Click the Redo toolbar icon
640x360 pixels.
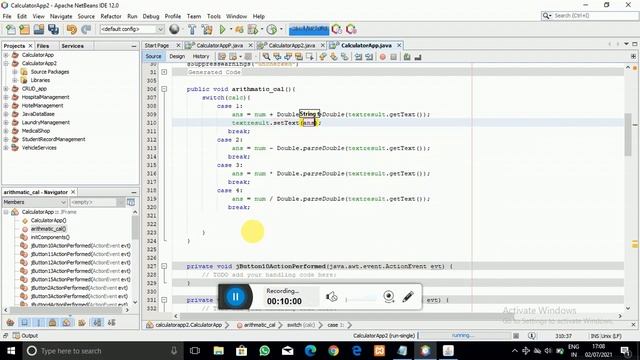click(x=86, y=29)
